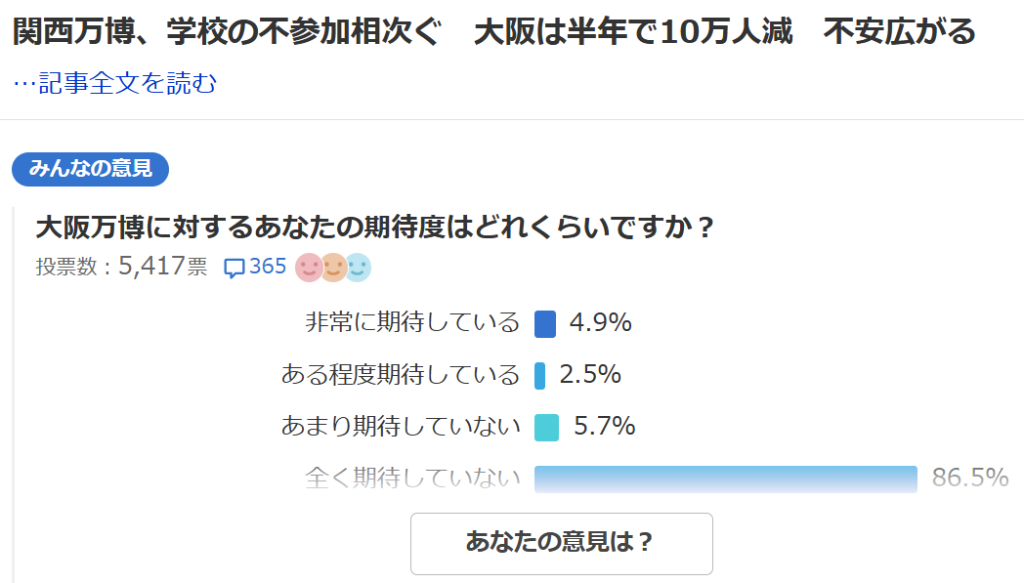The width and height of the screenshot is (1024, 583).
Task: Click the light blue smiley face icon
Action: 358,268
